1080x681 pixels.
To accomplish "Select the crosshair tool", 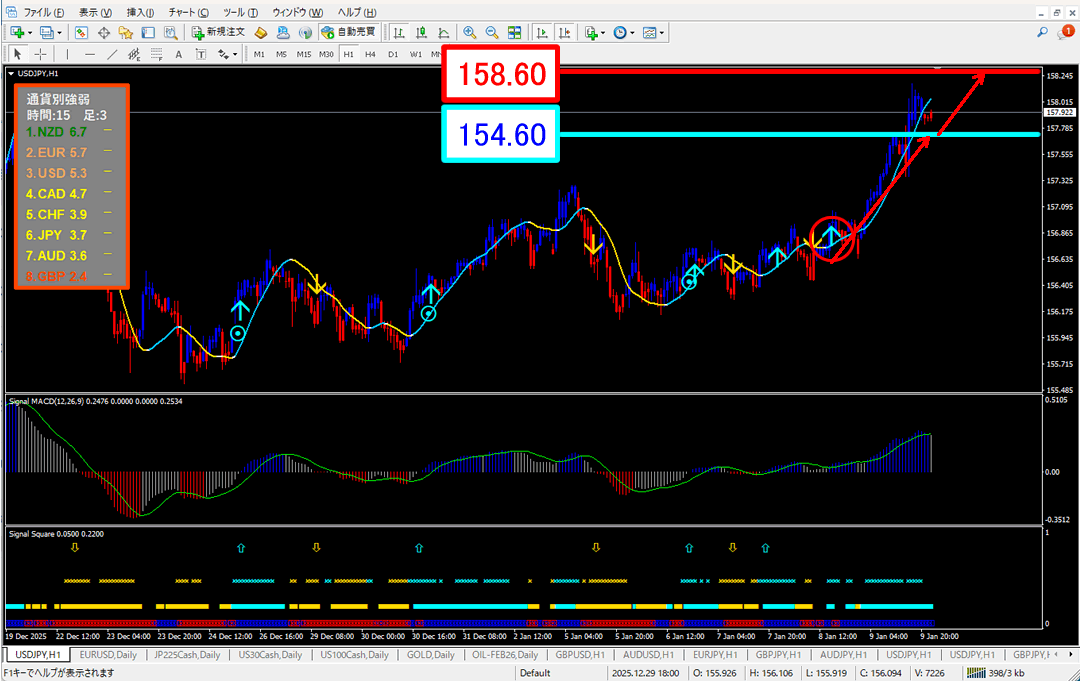I will tap(40, 54).
